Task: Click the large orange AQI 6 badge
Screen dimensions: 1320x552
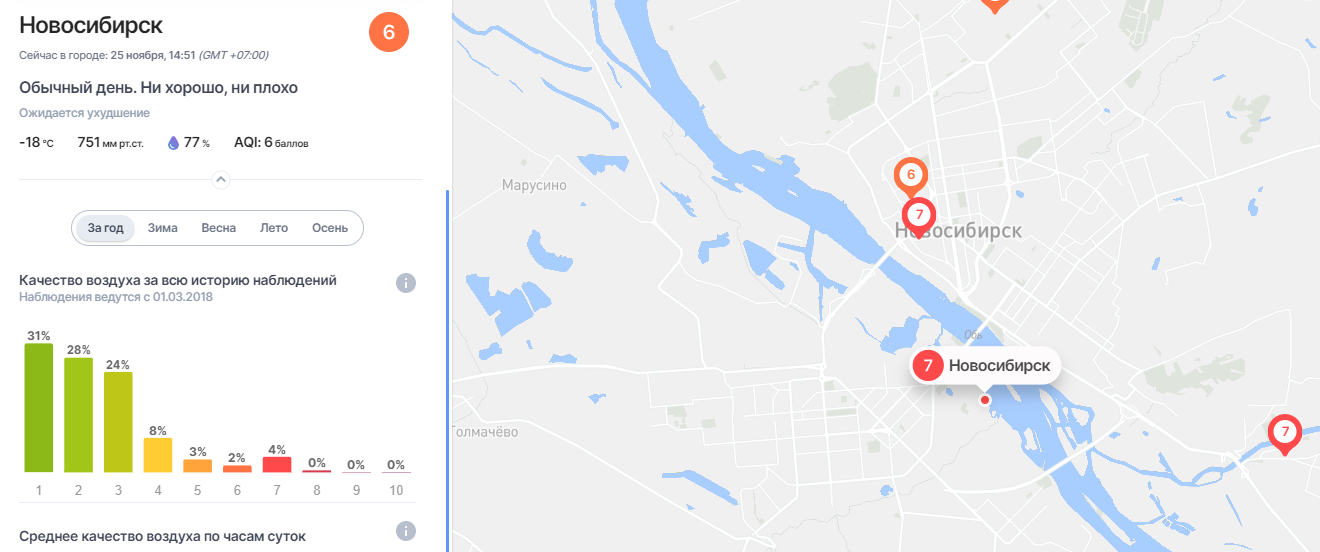Action: pos(389,32)
